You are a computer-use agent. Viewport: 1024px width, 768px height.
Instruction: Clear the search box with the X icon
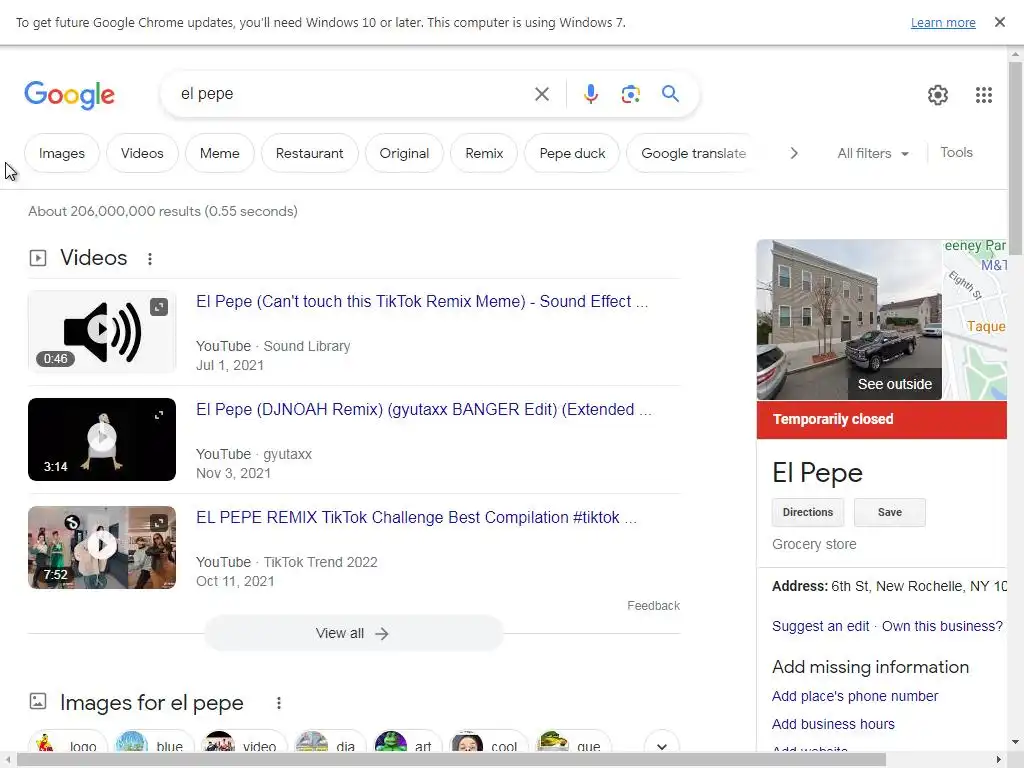pos(541,94)
